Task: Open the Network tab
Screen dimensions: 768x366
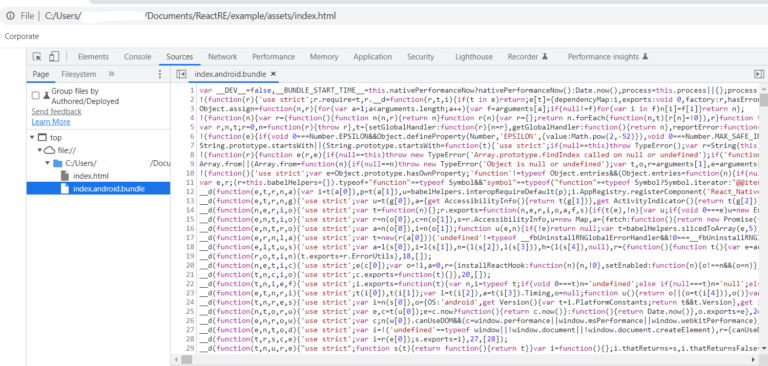Action: tap(222, 57)
